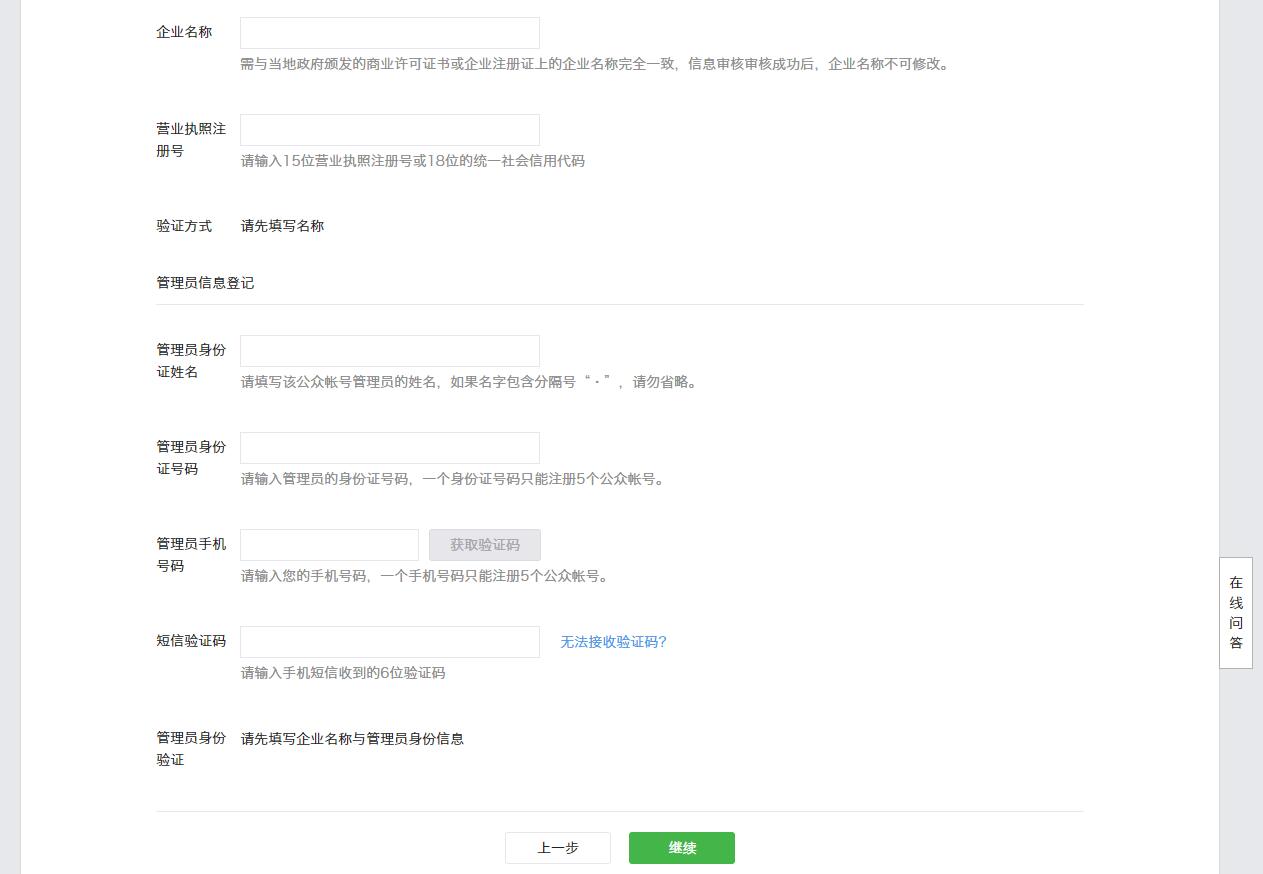Screen dimensions: 1263x874
Task: Click the 管理员身份验证 label
Action: (x=190, y=748)
